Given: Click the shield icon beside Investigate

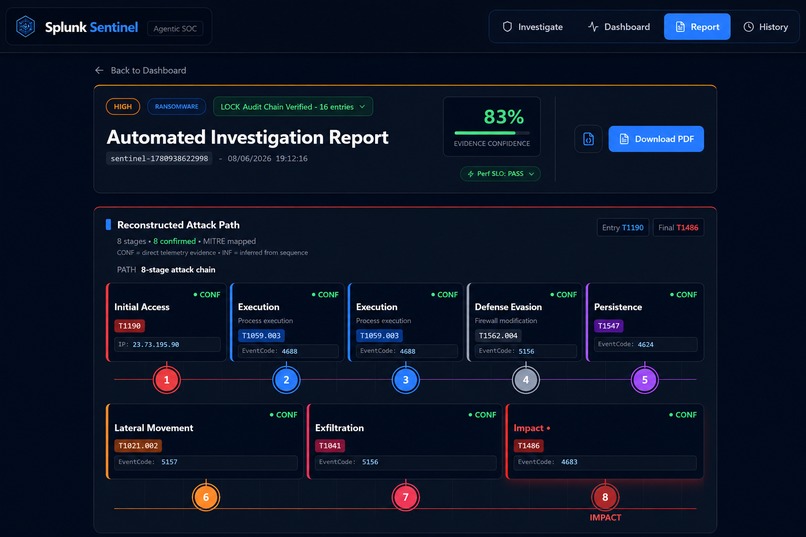Looking at the screenshot, I should click(x=507, y=27).
